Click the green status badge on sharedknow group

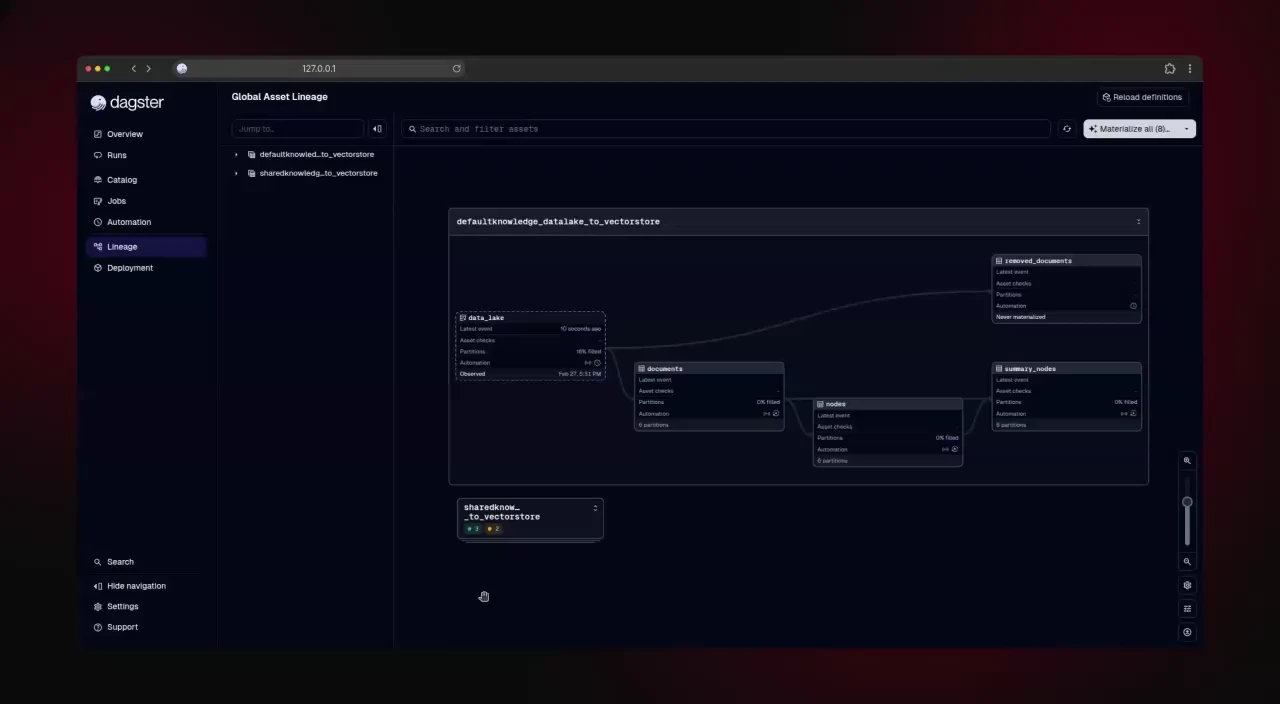[473, 529]
